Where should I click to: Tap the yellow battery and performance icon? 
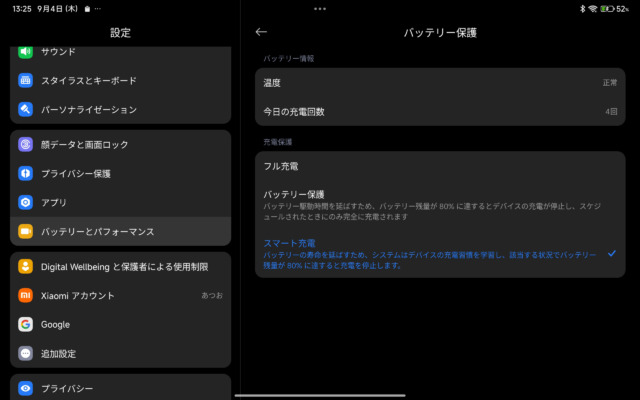[x=25, y=231]
